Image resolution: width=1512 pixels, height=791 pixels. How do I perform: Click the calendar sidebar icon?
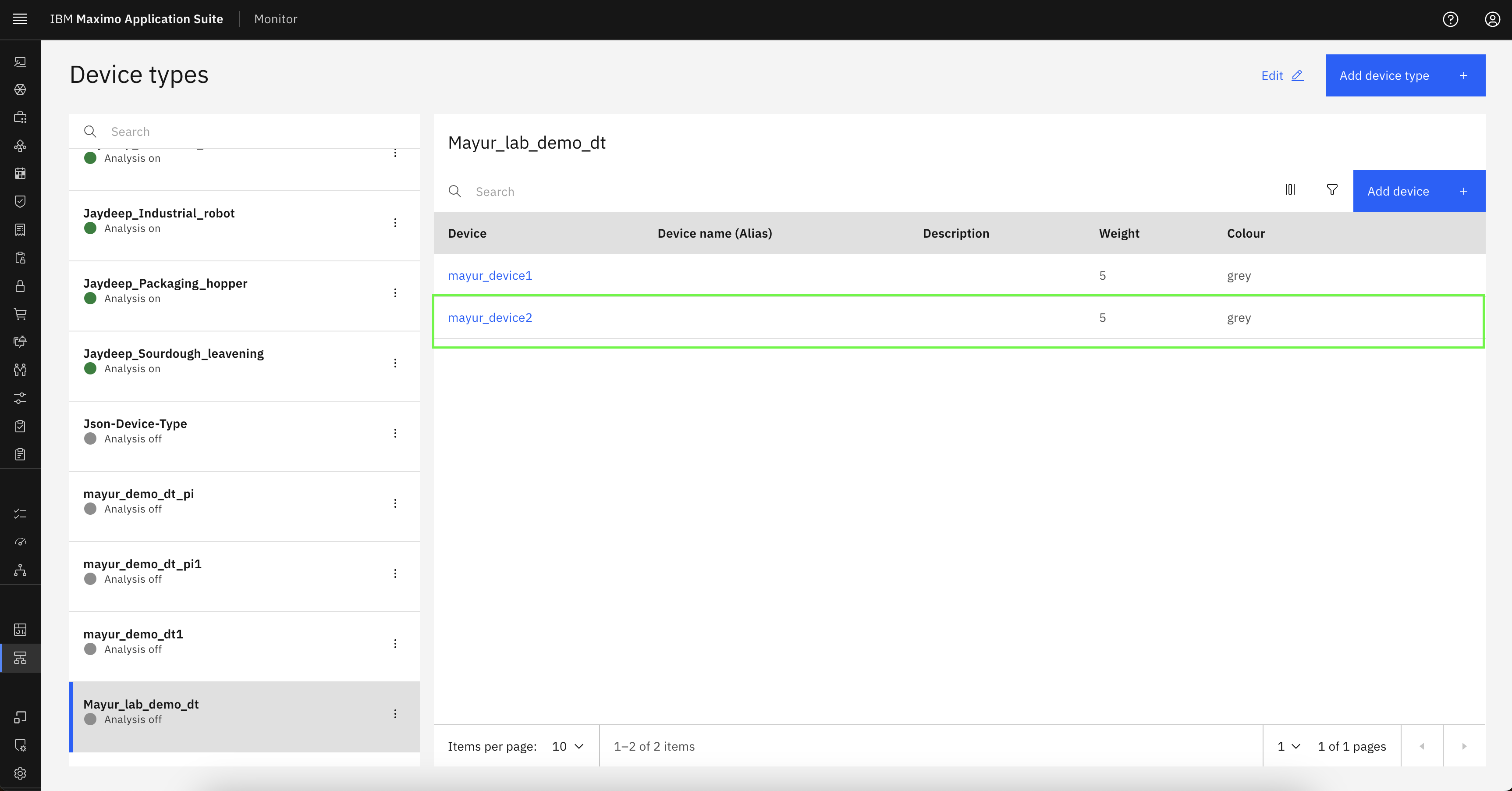20,173
